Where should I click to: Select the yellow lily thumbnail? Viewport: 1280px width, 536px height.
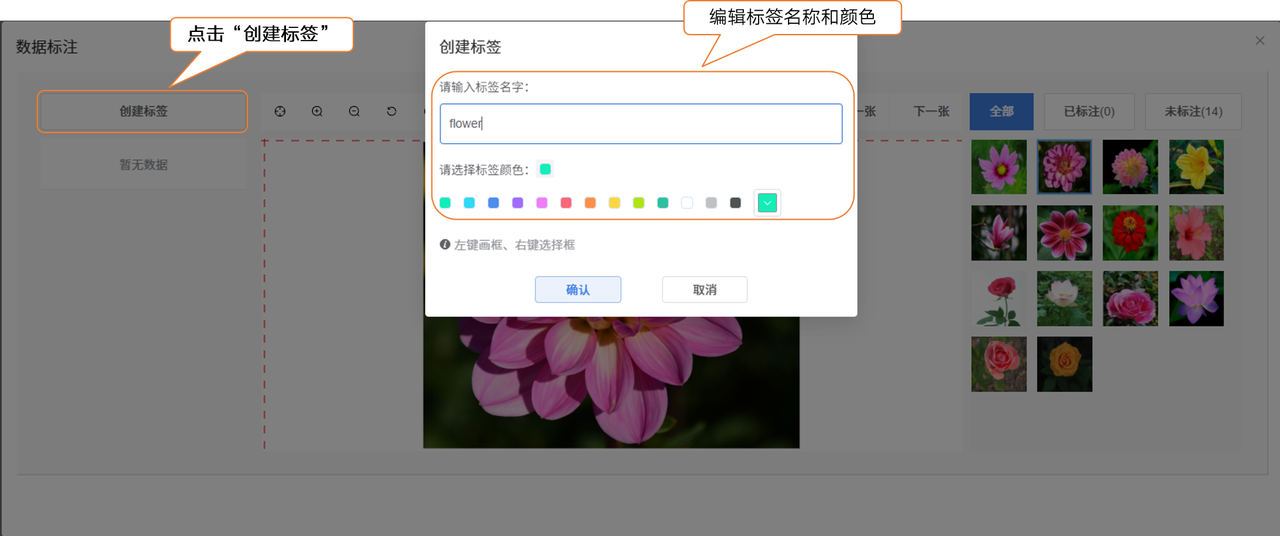pyautogui.click(x=1196, y=166)
